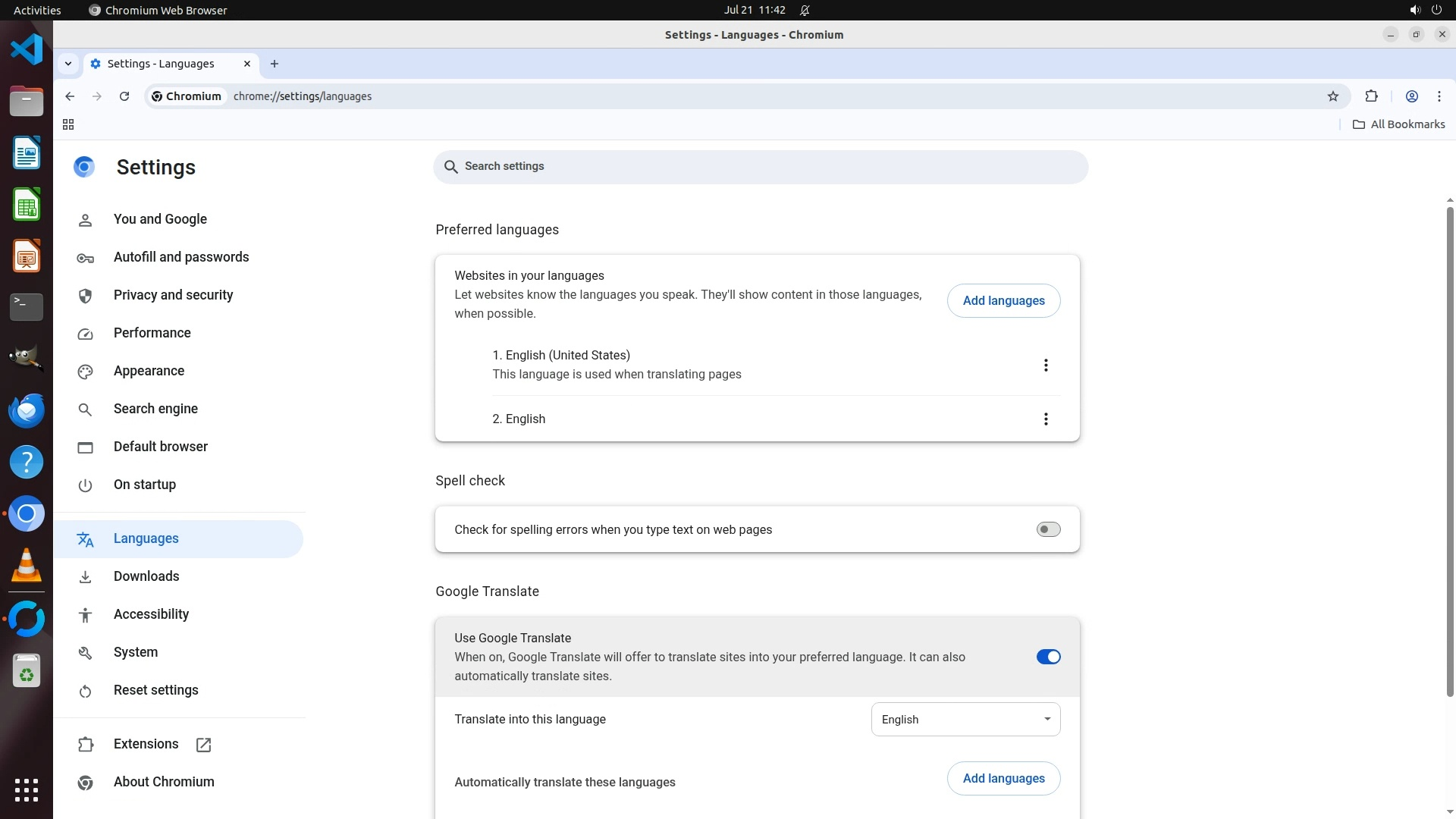Viewport: 1456px width, 819px height.
Task: Launch Visual Studio Code from dock
Action: tap(27, 50)
